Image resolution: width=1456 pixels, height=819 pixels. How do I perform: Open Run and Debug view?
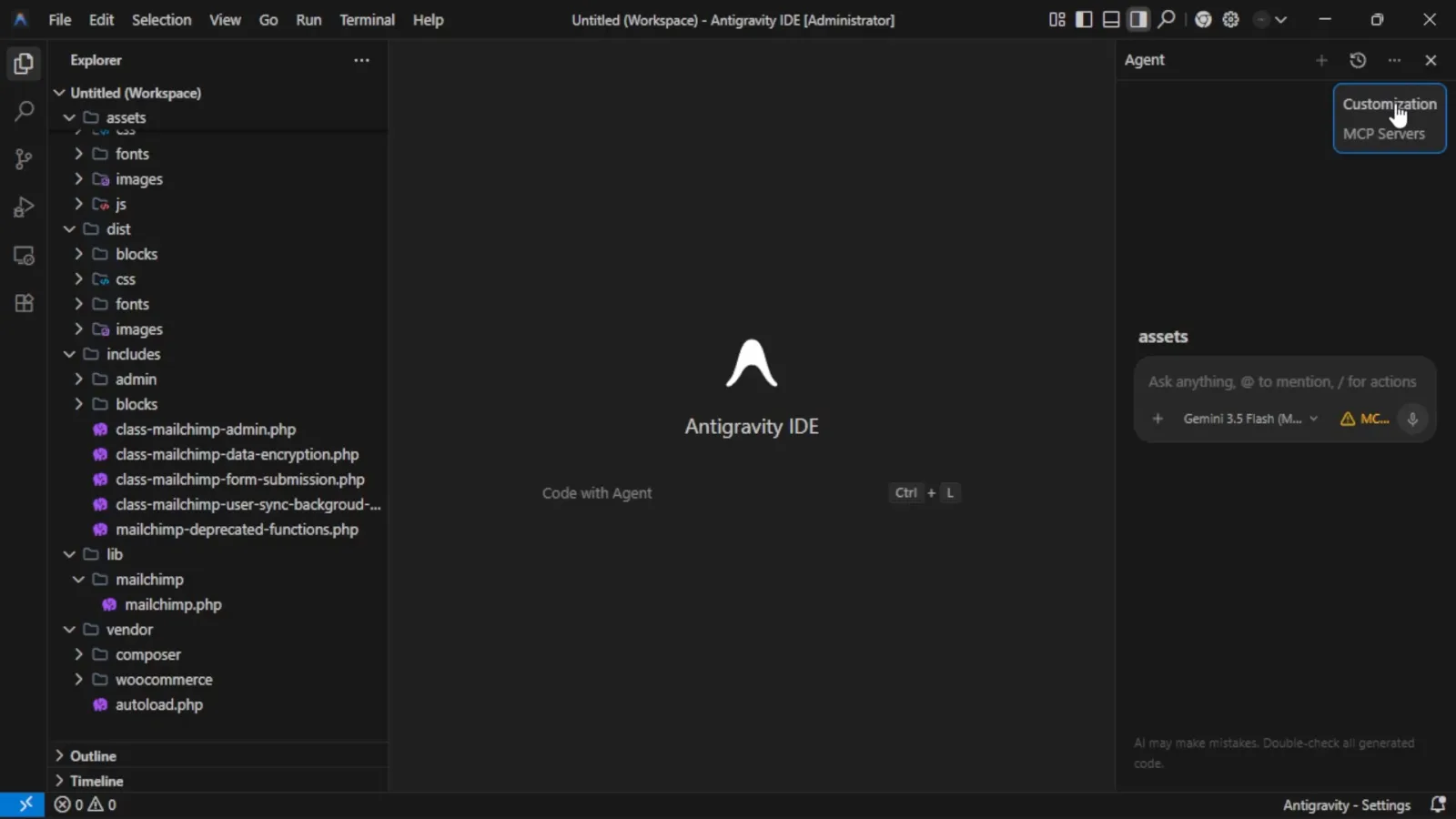pos(24,207)
